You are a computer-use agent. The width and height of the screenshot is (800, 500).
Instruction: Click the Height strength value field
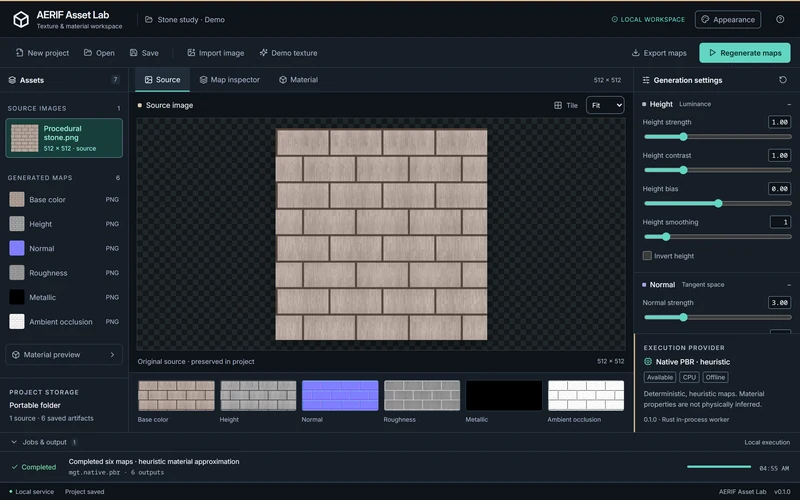click(x=779, y=122)
